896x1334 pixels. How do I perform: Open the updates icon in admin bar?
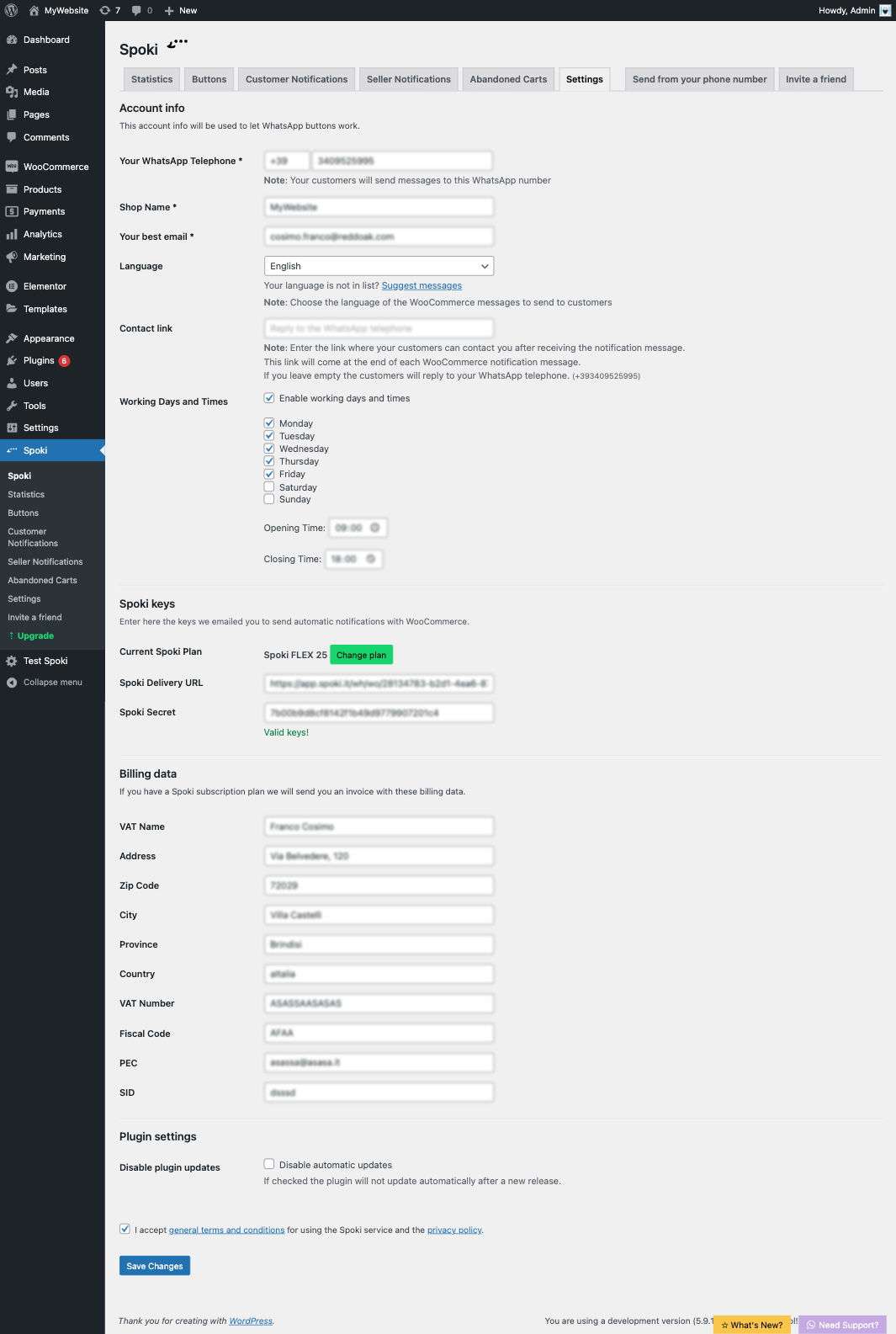(x=105, y=10)
